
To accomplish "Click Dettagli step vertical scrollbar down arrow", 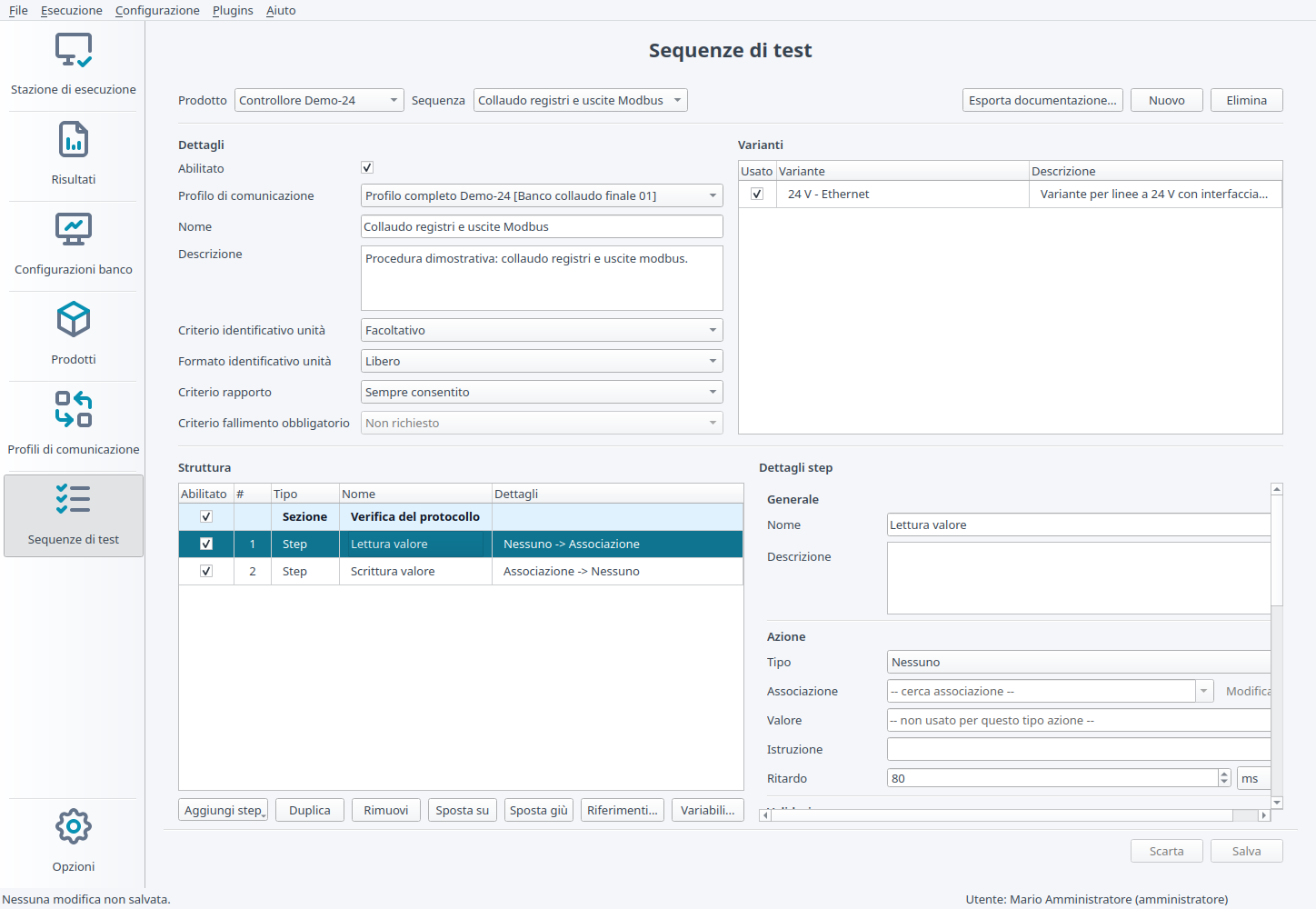I will 1277,803.
